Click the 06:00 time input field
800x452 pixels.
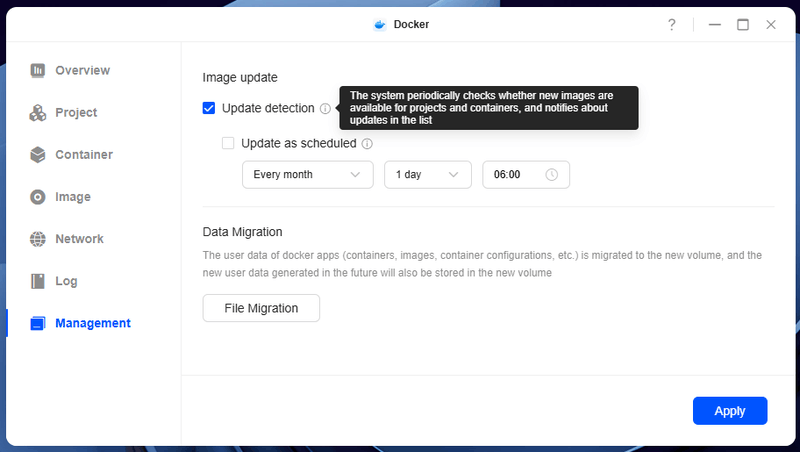[526, 175]
